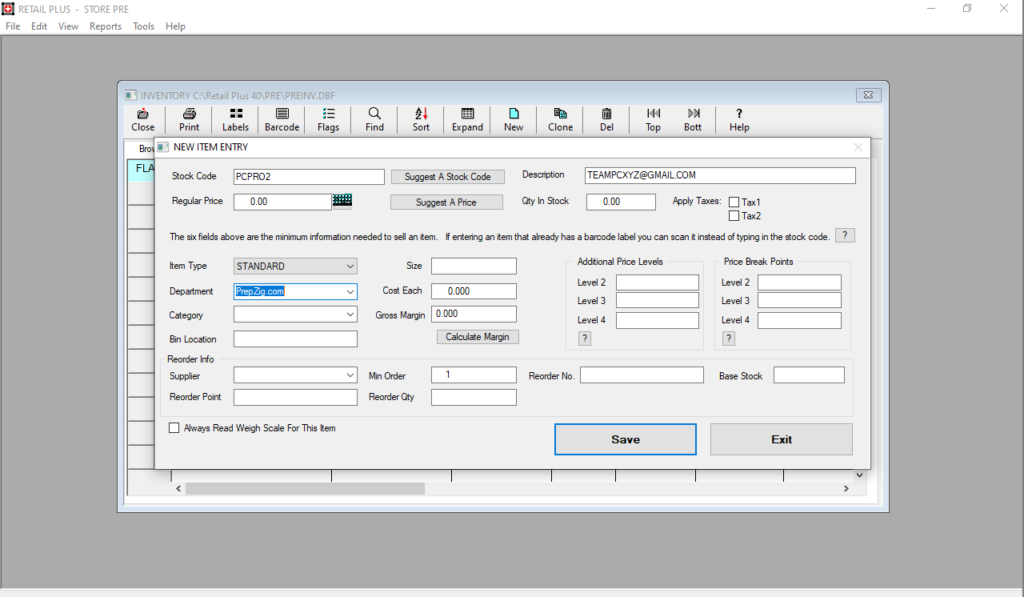
Task: Click the horizontal scrollbar thumb in Inventory
Action: pos(305,489)
